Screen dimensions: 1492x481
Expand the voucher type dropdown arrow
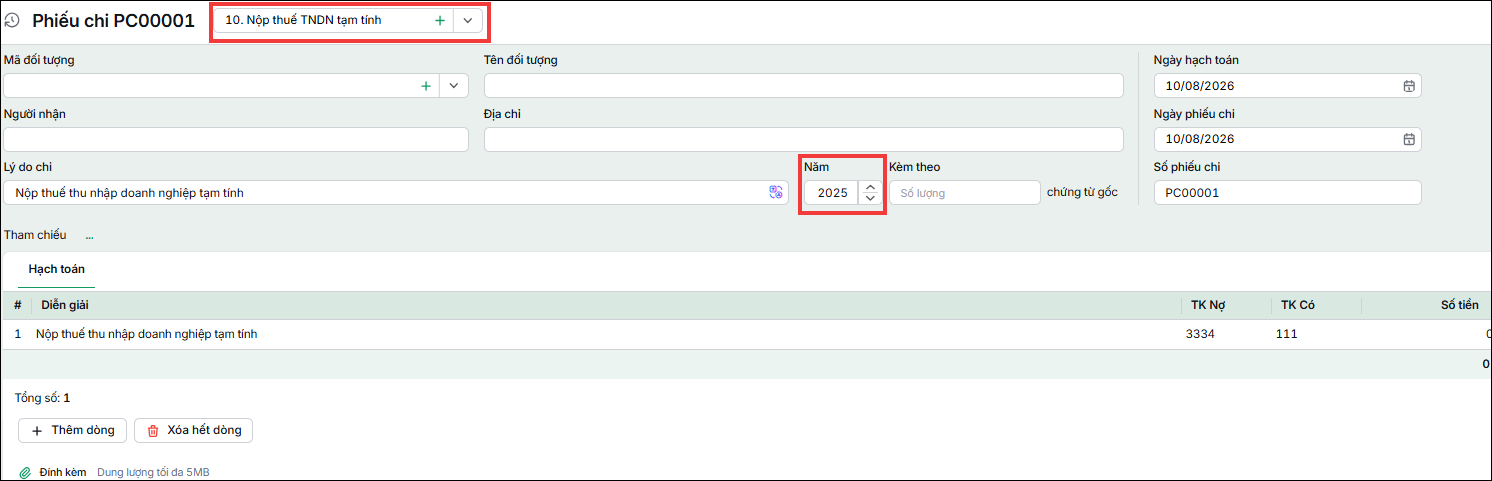468,20
